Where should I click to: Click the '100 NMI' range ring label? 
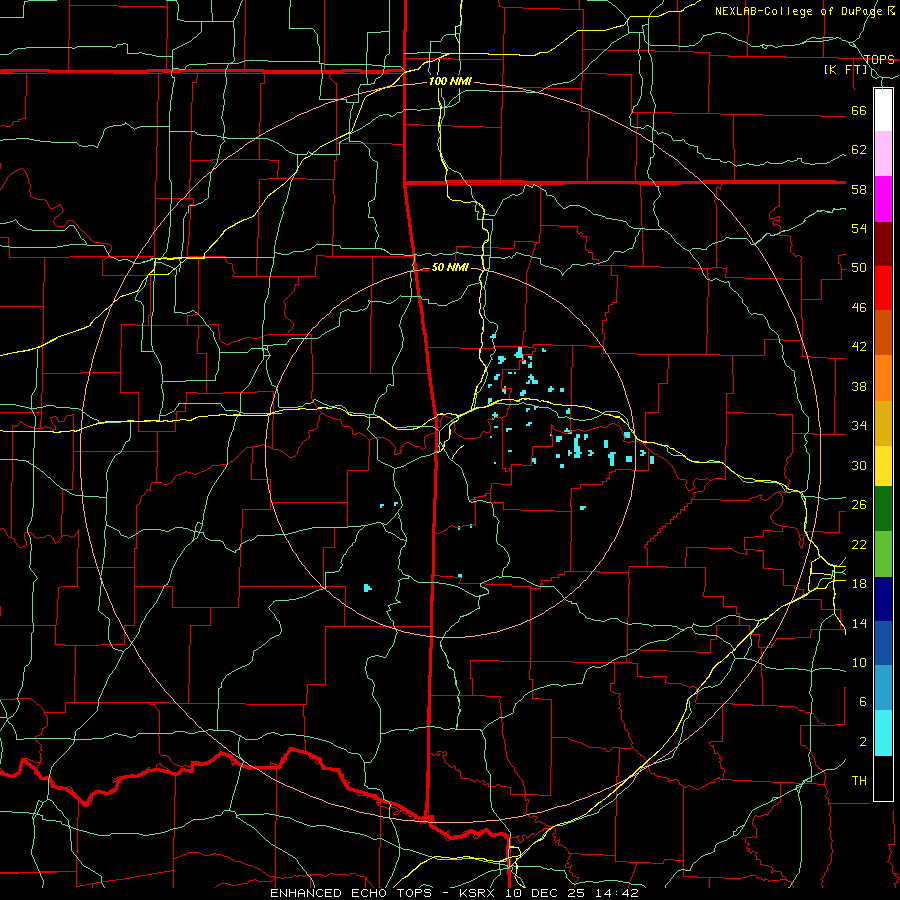click(450, 82)
